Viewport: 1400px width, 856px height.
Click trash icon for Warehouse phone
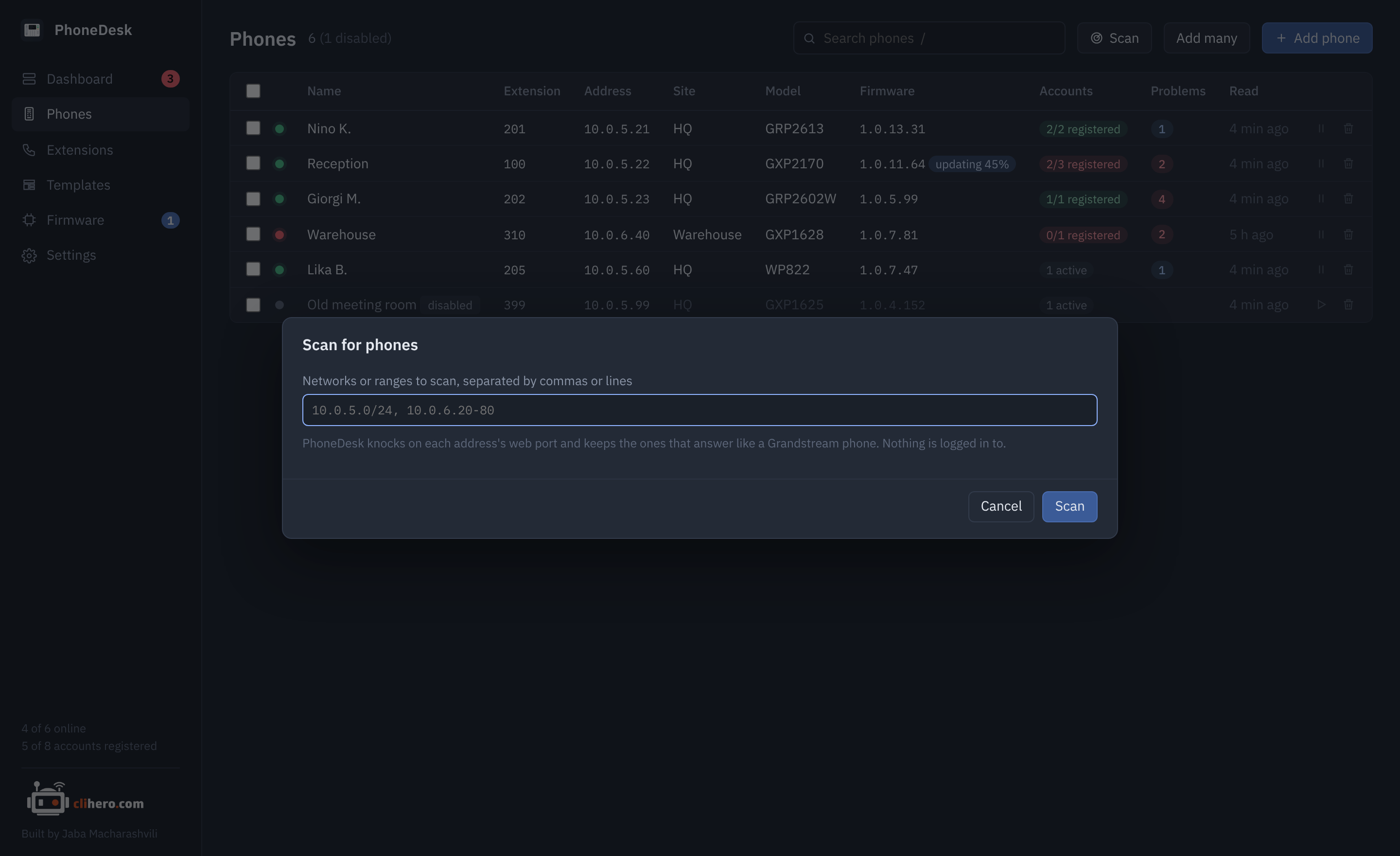pos(1348,234)
